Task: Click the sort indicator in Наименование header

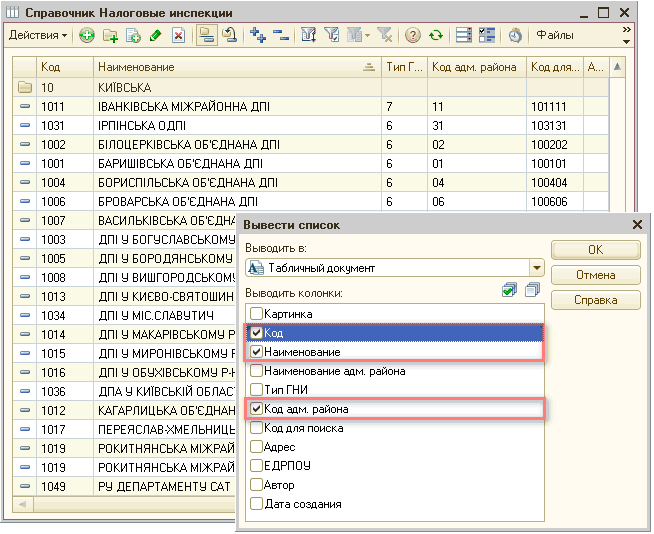Action: (369, 67)
